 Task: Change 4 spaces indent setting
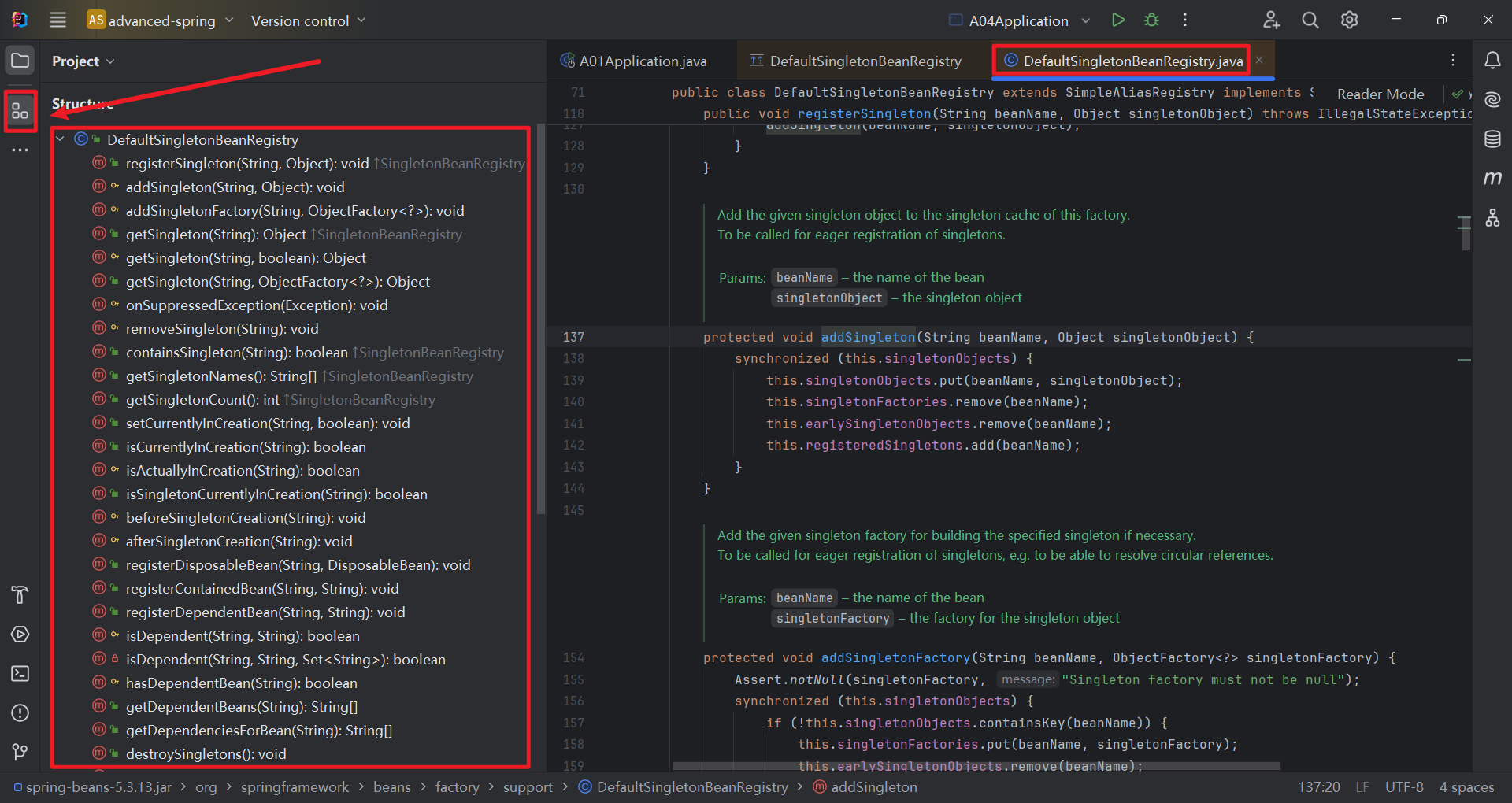[1466, 786]
